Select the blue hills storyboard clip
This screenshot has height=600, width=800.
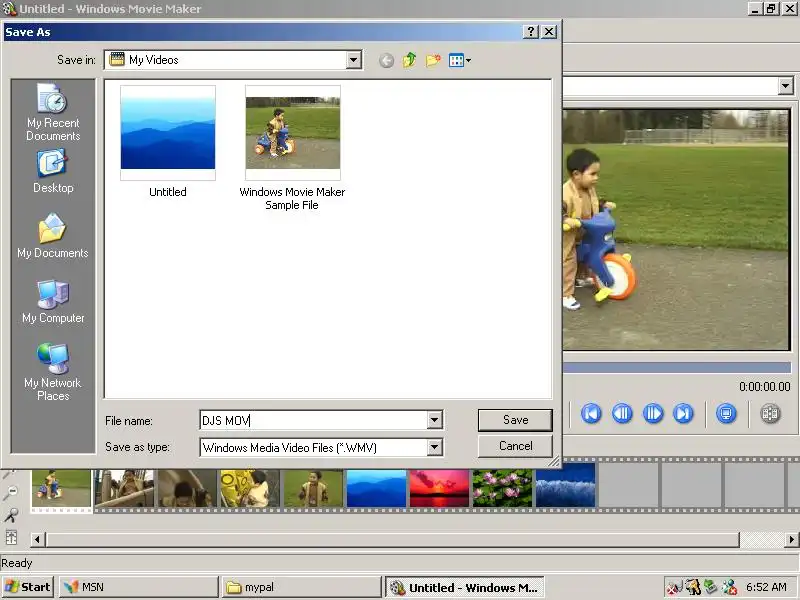pyautogui.click(x=377, y=488)
